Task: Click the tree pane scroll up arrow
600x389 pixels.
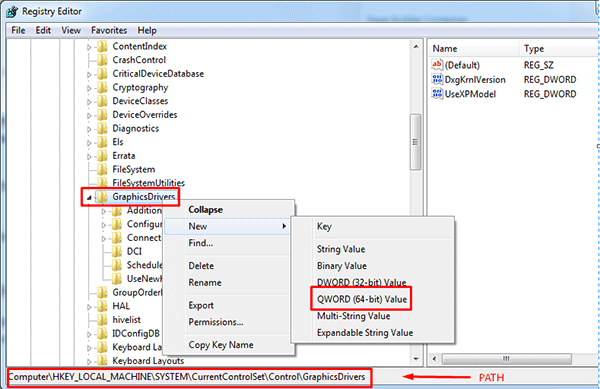Action: [416, 47]
